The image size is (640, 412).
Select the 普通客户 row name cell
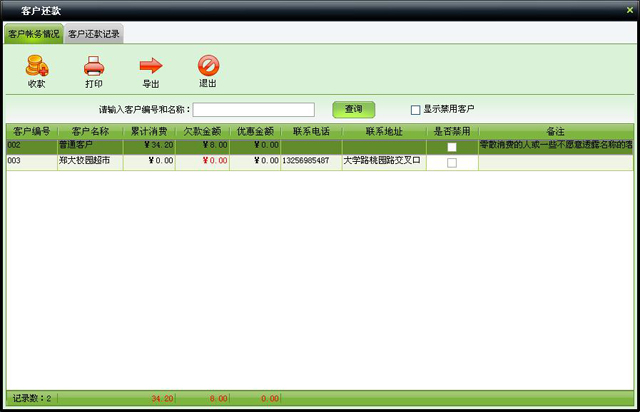click(x=90, y=146)
